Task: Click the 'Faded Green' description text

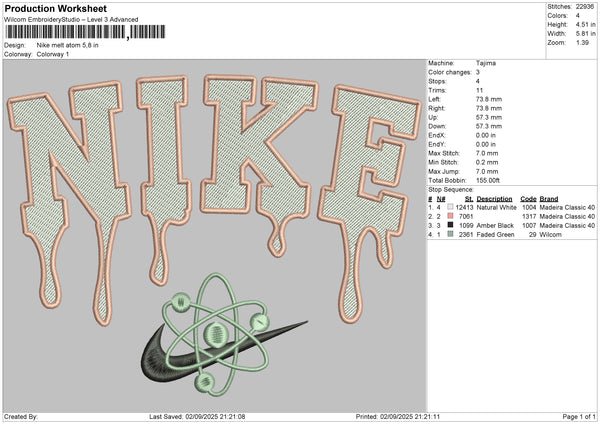Action: [495, 235]
